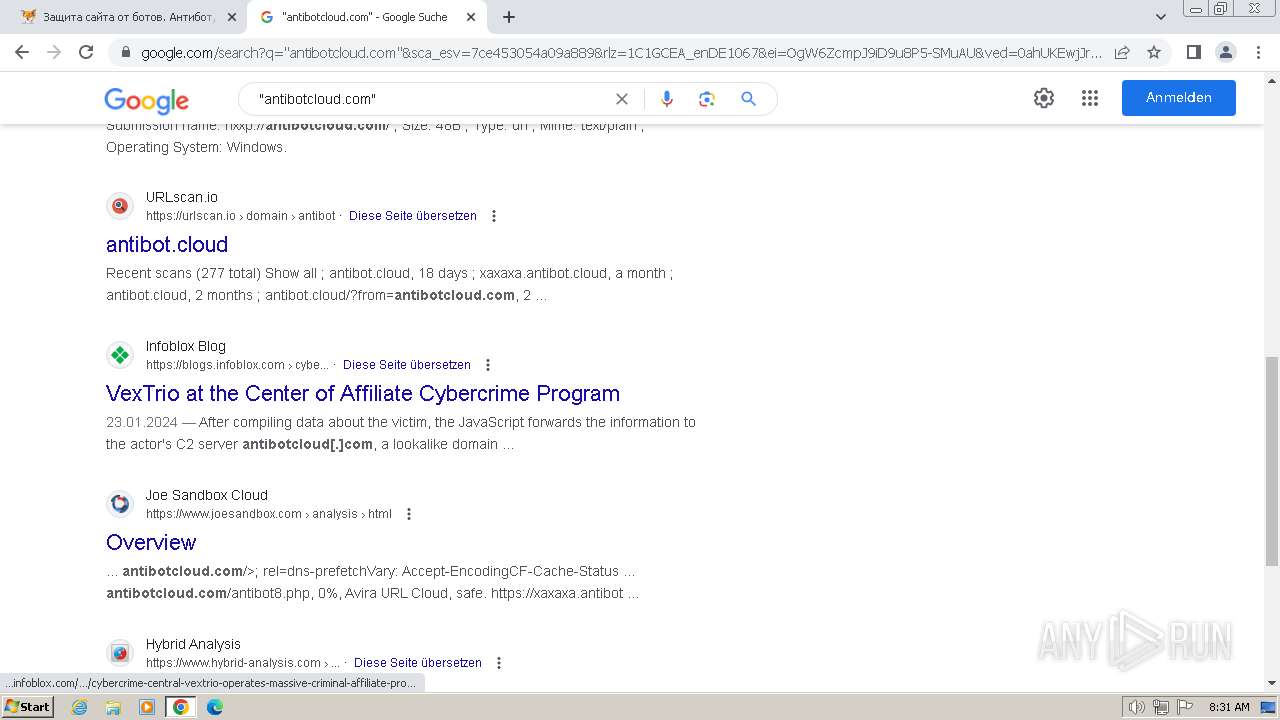Switch to the Защита сайта от ботов tab

128,17
